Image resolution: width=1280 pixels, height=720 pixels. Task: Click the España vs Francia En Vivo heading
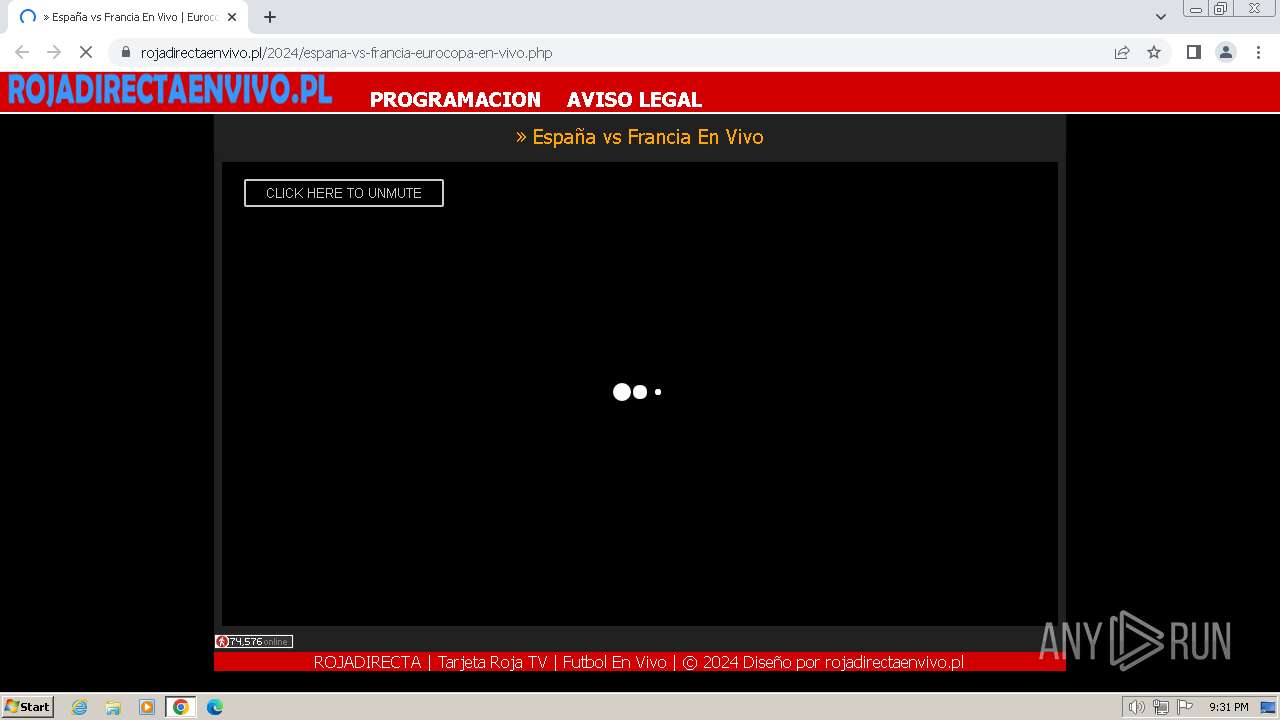pyautogui.click(x=640, y=137)
